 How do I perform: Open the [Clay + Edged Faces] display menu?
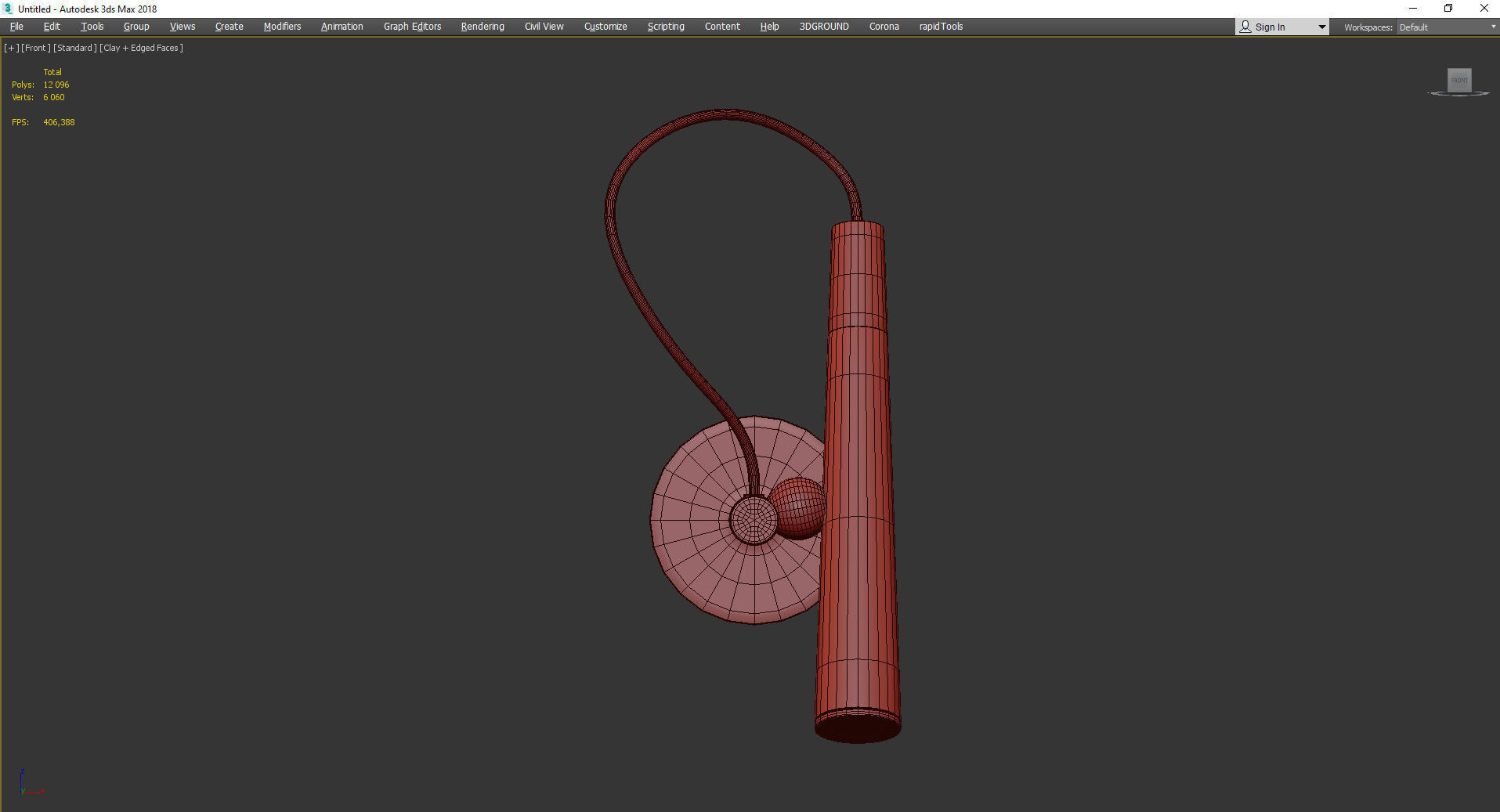(142, 48)
